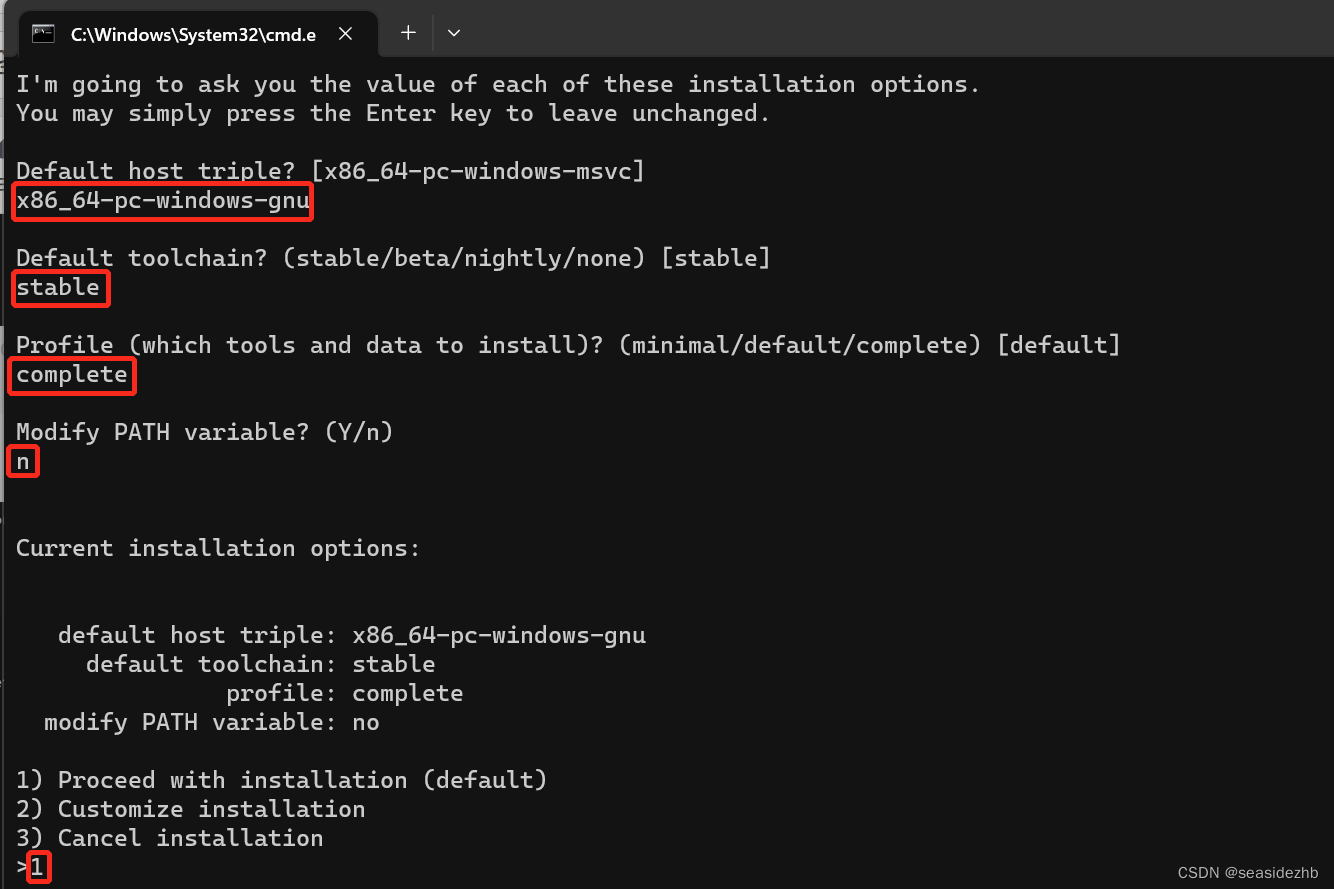The image size is (1334, 889).
Task: Close the cmd.exe tab with X
Action: pyautogui.click(x=345, y=32)
